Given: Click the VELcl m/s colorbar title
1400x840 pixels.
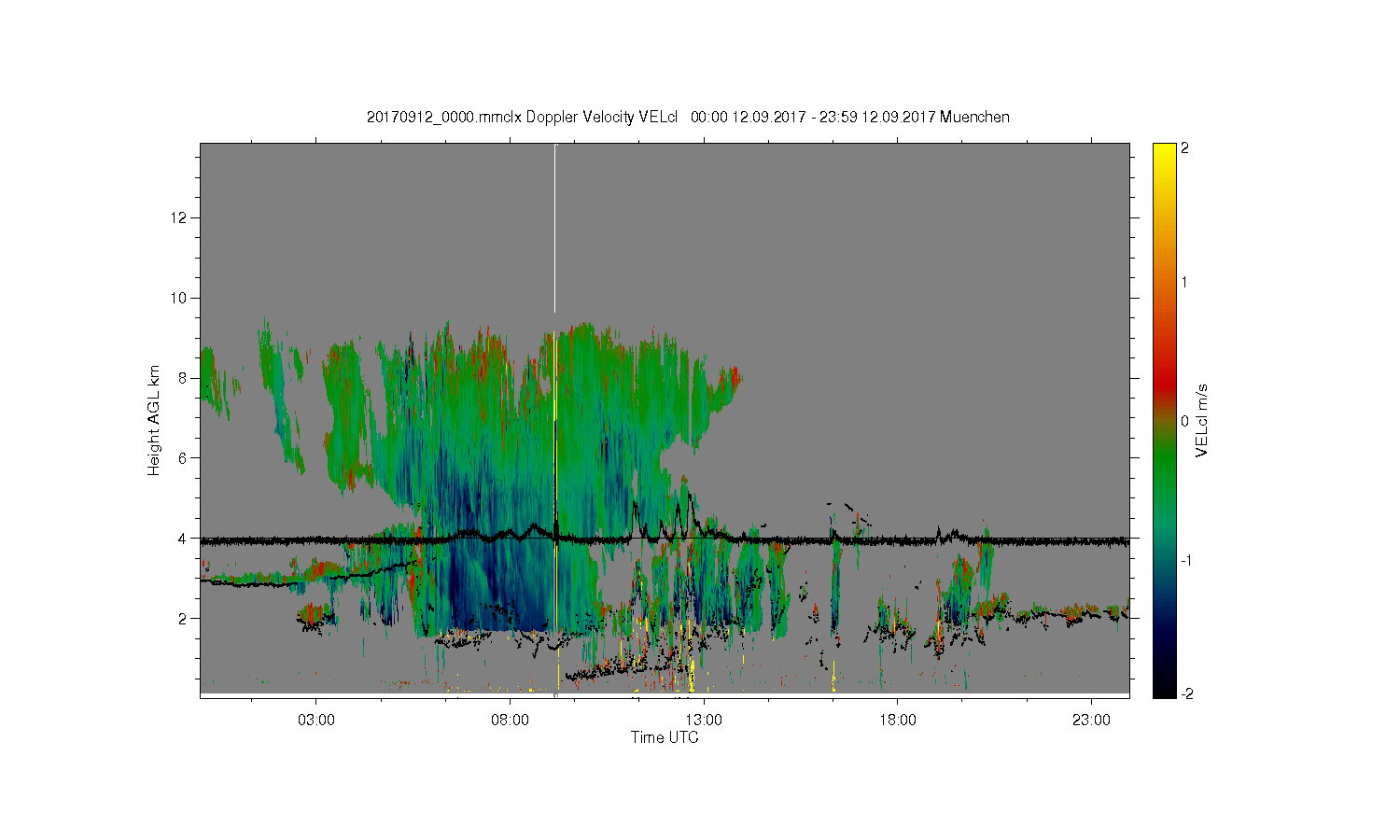Looking at the screenshot, I should (1202, 420).
